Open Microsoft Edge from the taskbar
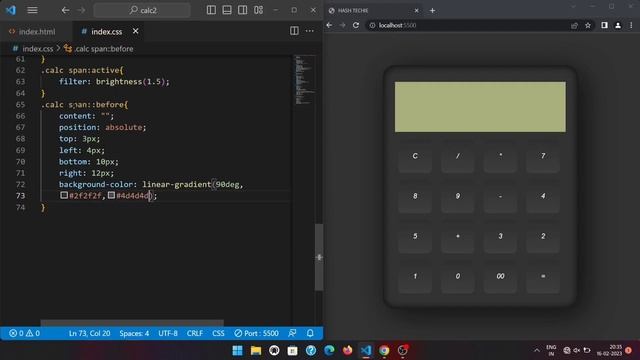640x360 pixels. tap(329, 350)
